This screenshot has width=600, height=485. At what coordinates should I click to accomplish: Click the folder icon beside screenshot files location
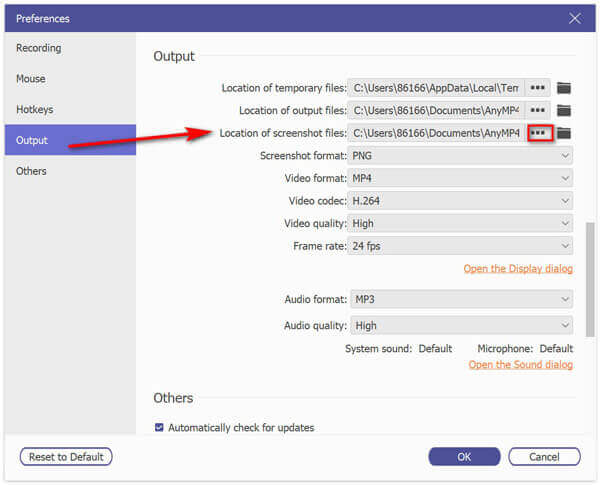click(x=564, y=133)
